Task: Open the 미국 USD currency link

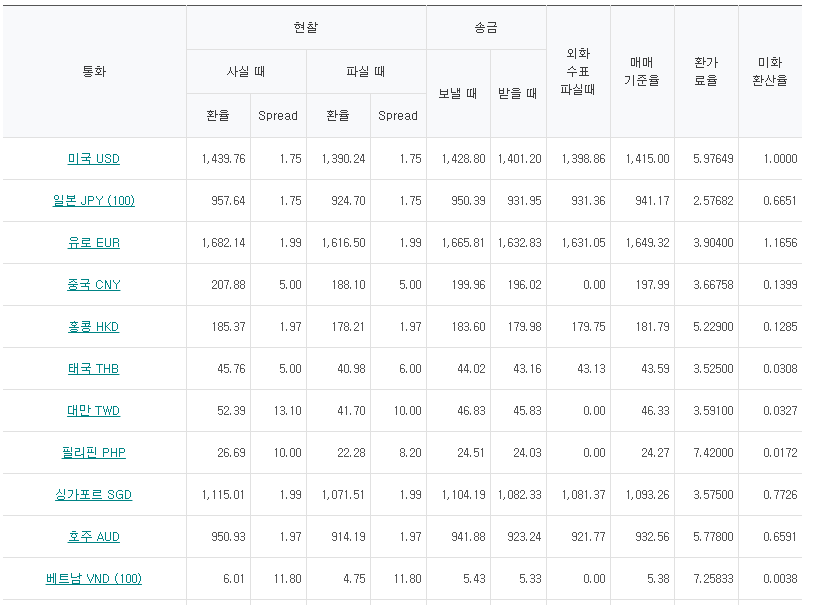Action: click(x=93, y=159)
